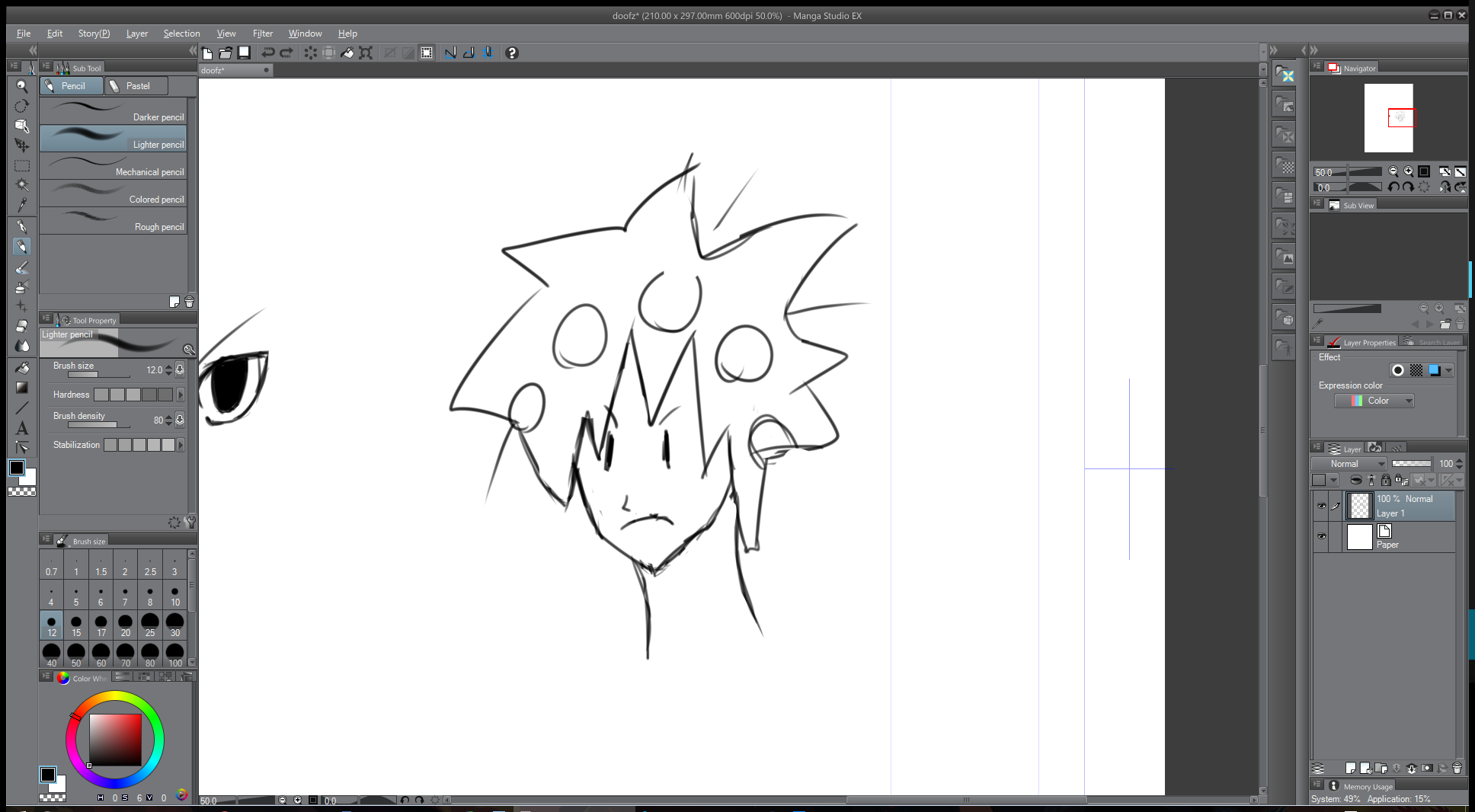
Task: Click the Scale/Rotate transform icon
Action: [x=366, y=53]
